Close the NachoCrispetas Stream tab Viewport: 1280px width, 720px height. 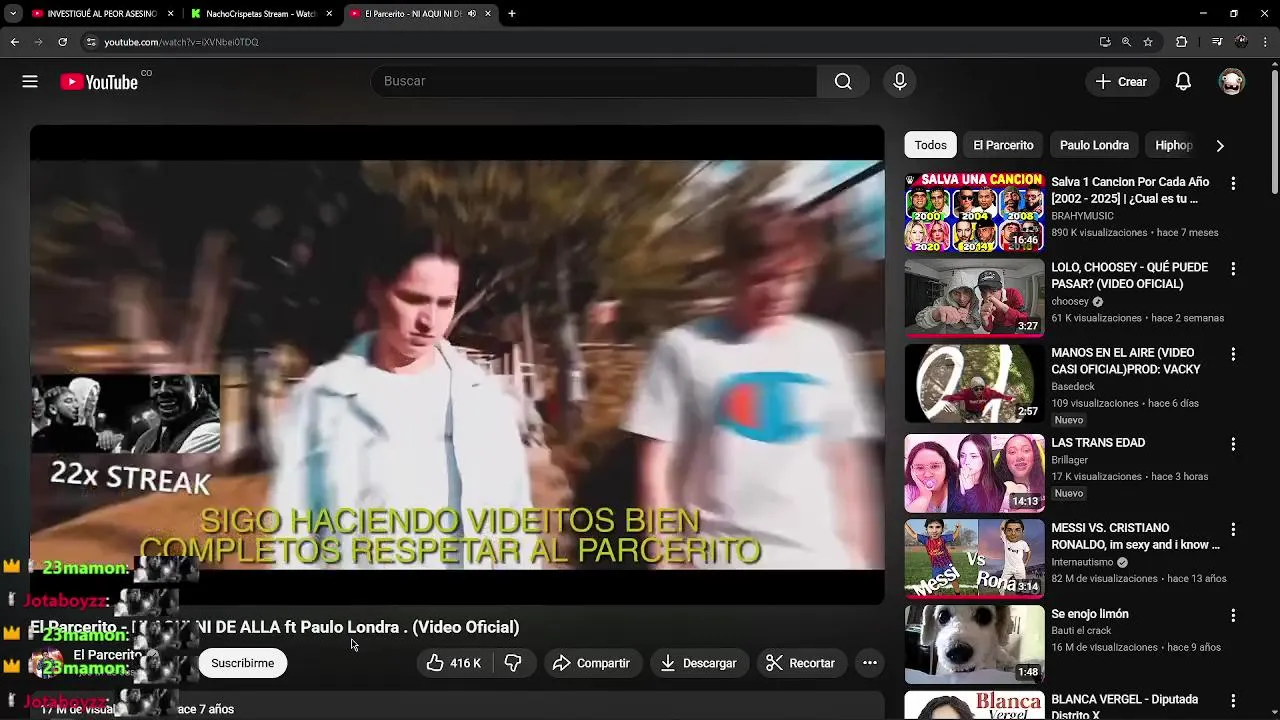(x=329, y=14)
